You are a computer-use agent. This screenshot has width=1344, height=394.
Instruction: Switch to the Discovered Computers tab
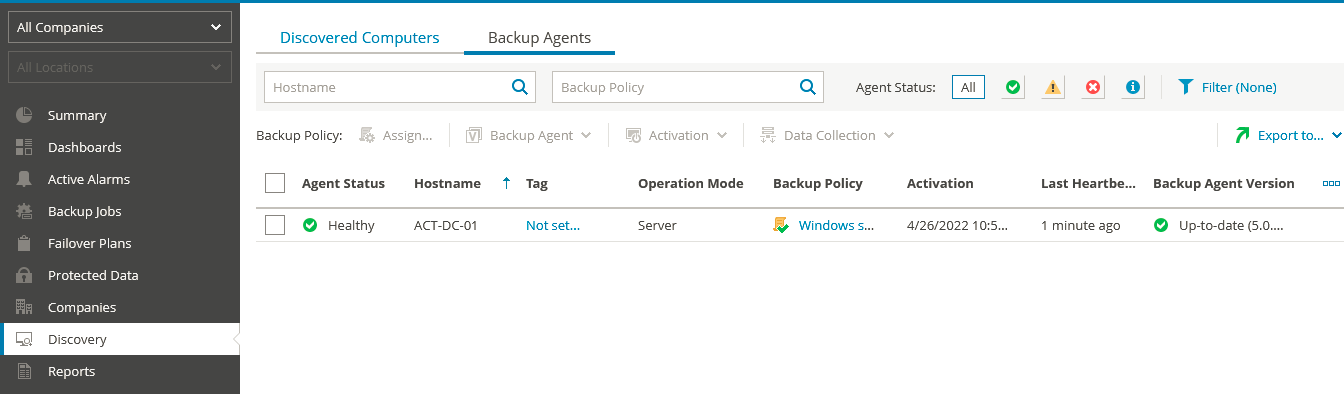[x=359, y=38]
